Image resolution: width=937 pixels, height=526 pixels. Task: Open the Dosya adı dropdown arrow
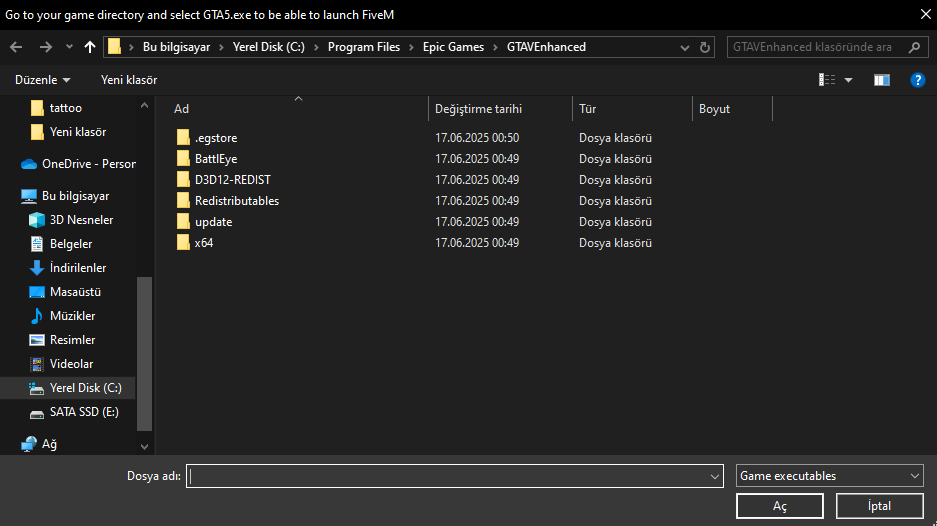pos(715,476)
